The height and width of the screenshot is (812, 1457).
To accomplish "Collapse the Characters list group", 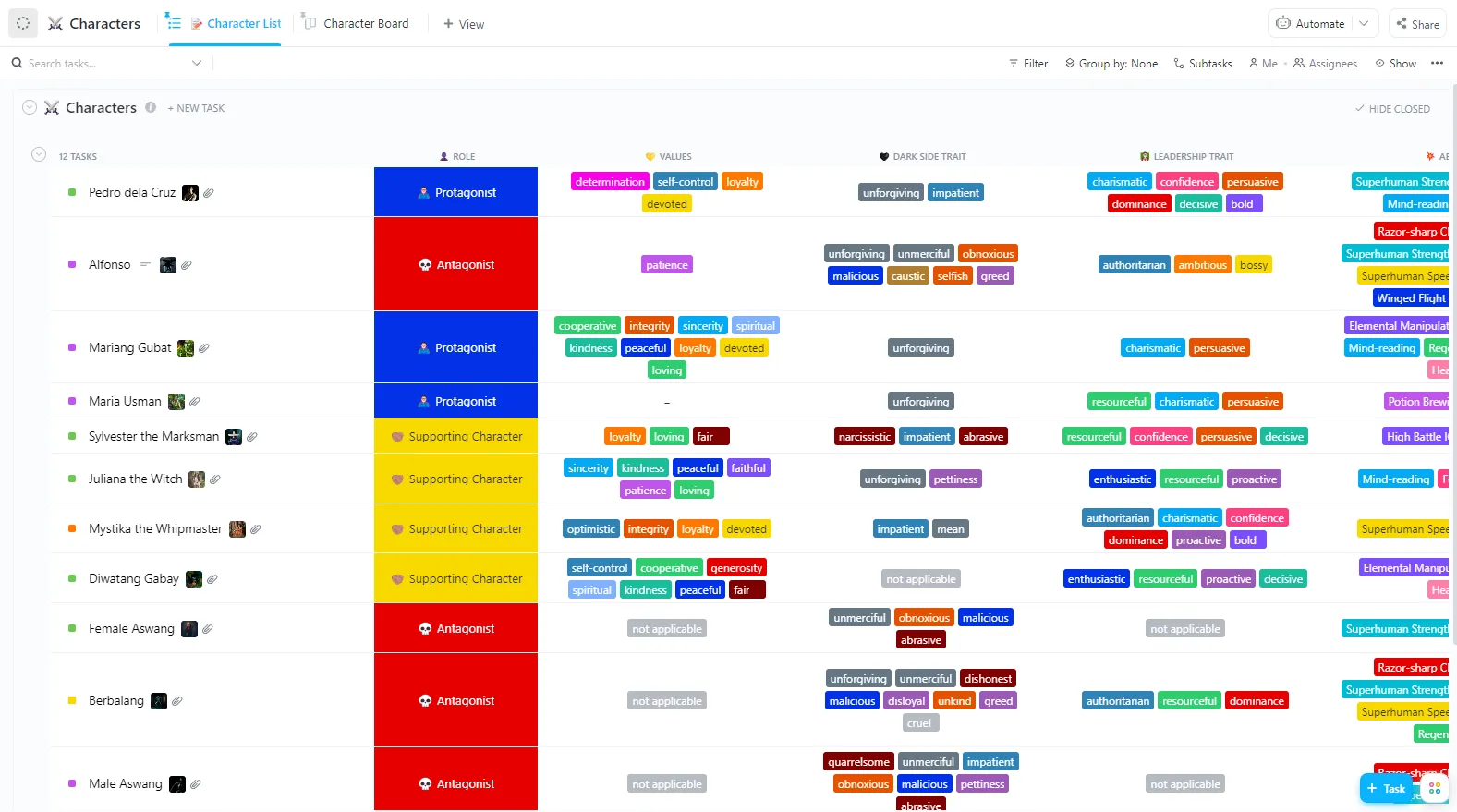I will point(30,107).
